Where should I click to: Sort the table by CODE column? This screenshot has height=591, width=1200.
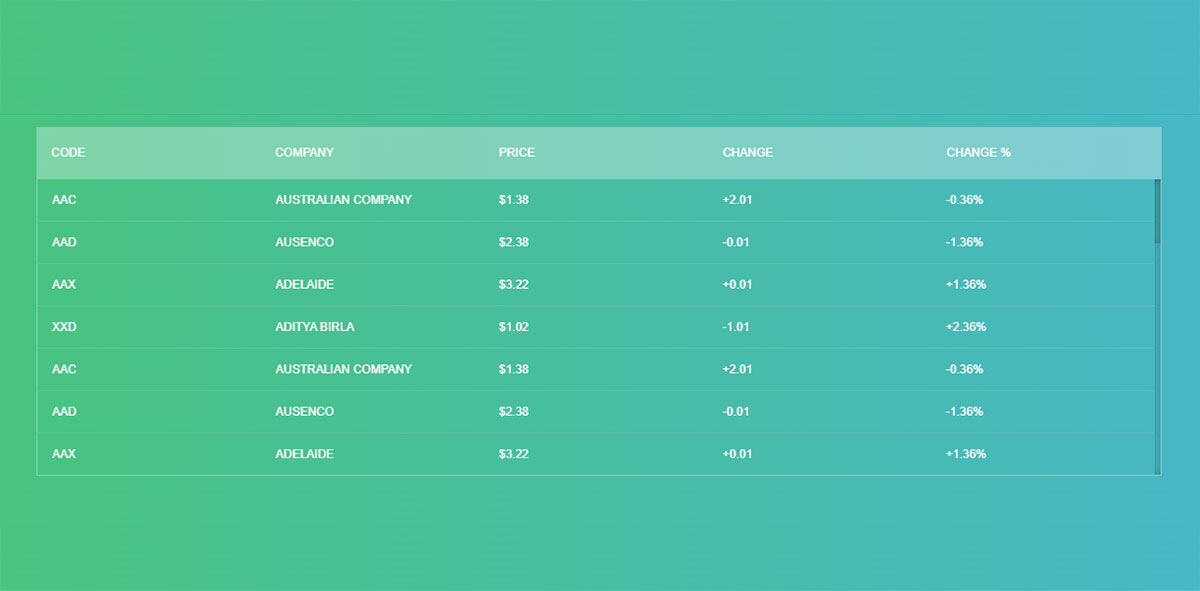[68, 152]
